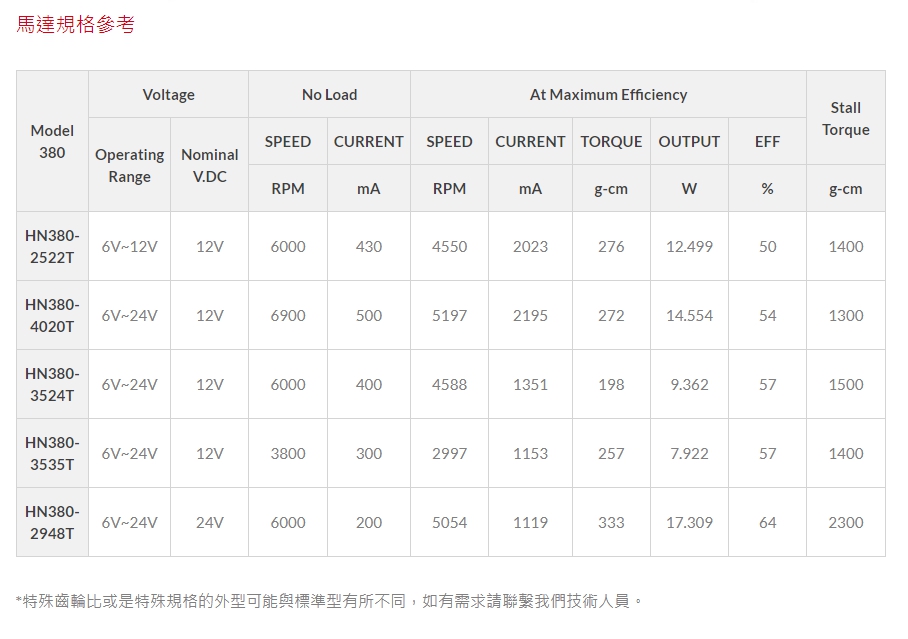Select the OUTPUT column header
The image size is (908, 639).
pos(689,142)
